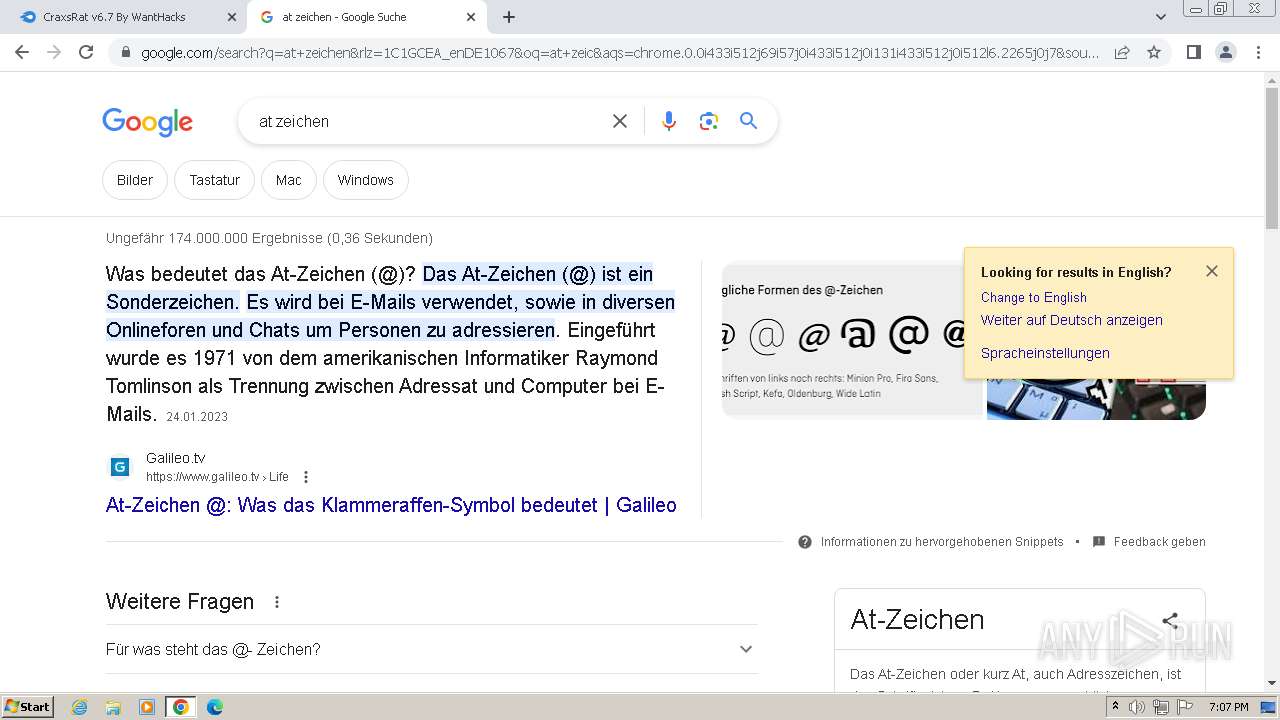This screenshot has width=1280, height=720.
Task: Open Microsoft Edge from taskbar
Action: (x=214, y=707)
